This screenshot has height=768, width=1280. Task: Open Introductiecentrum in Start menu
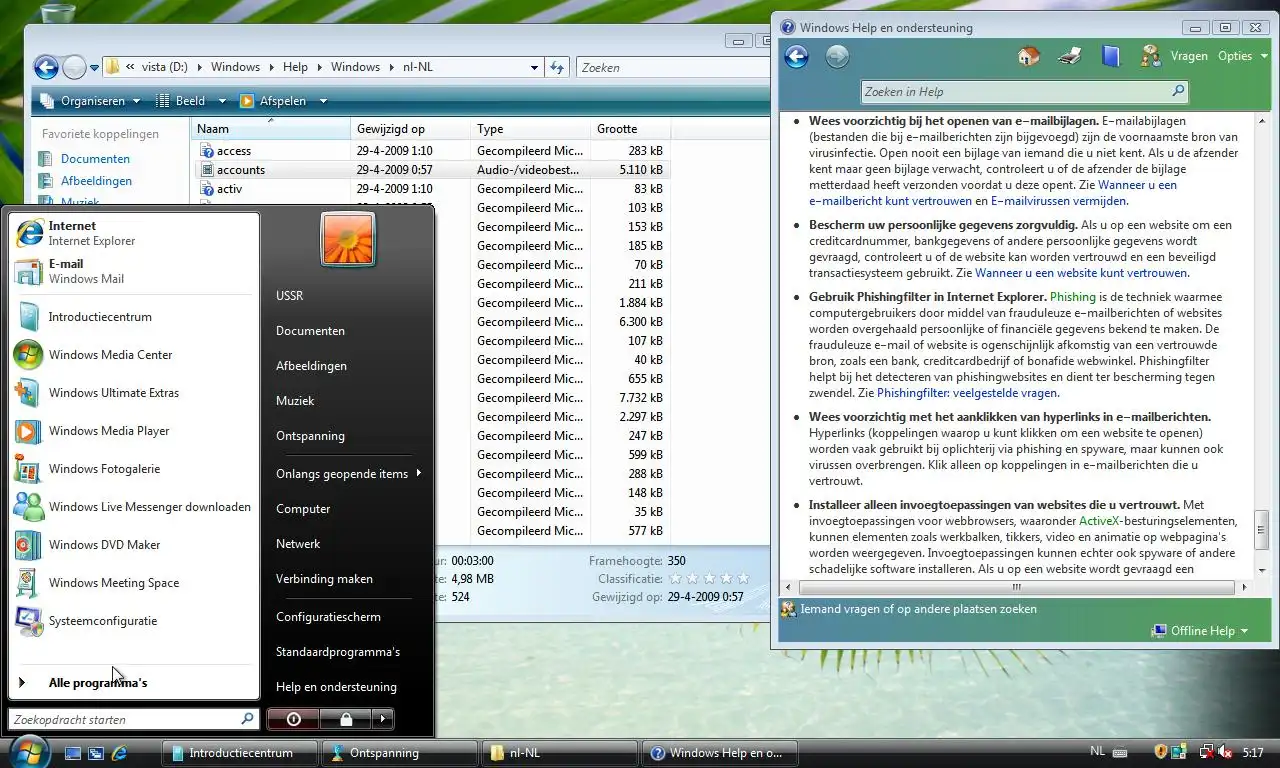point(134,317)
